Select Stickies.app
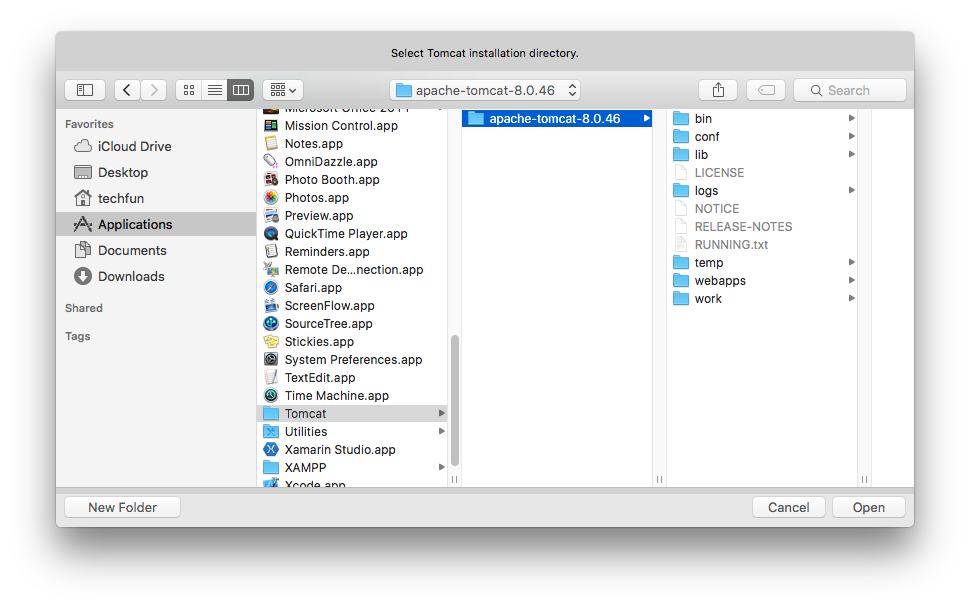 pos(353,341)
